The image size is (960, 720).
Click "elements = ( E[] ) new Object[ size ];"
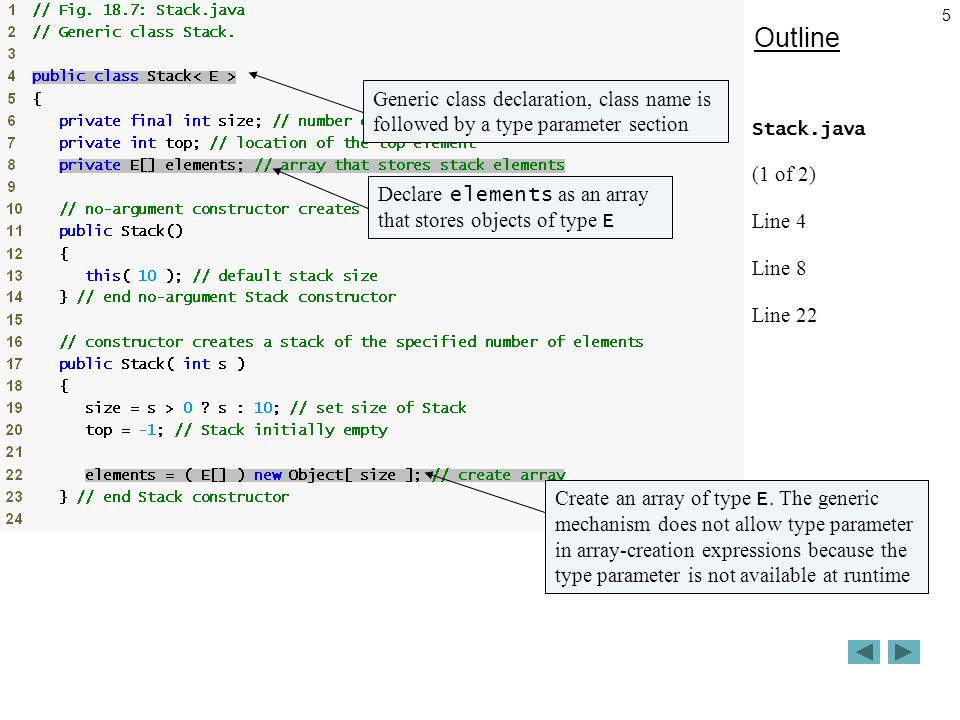pyautogui.click(x=253, y=474)
